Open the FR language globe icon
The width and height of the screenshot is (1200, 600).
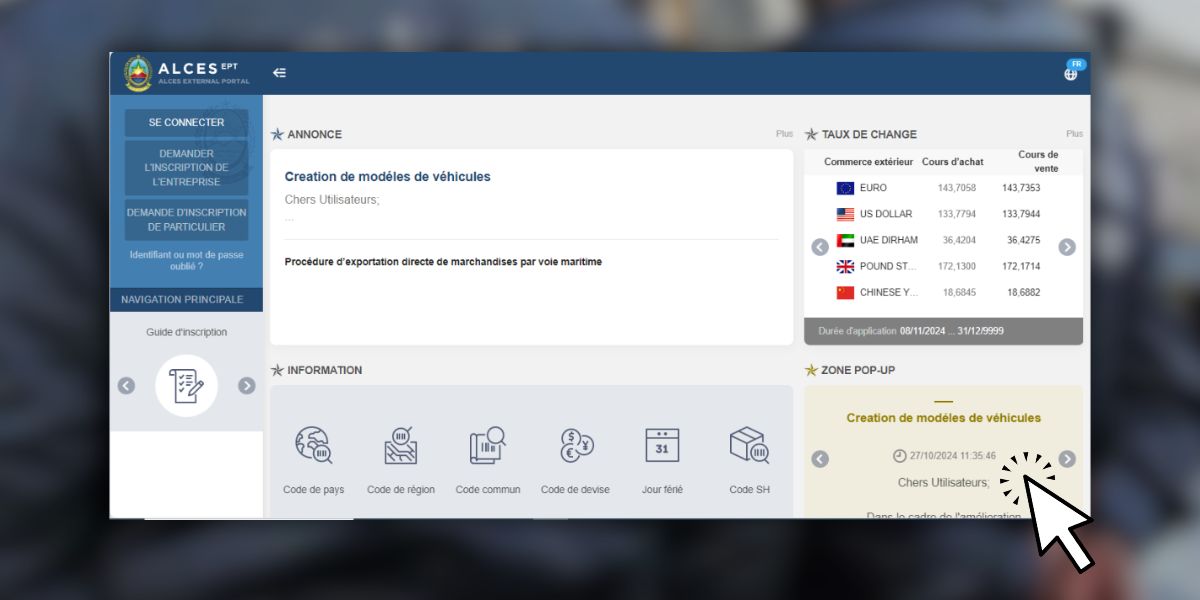1070,73
